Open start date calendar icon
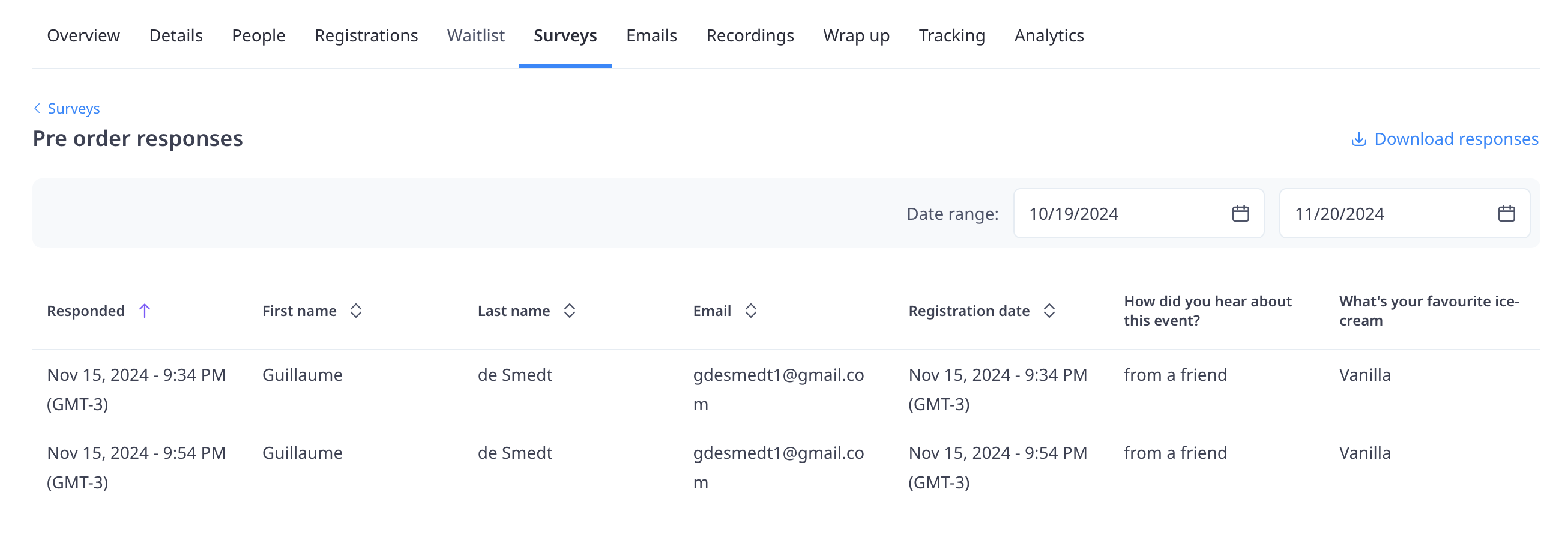Image resolution: width=1568 pixels, height=555 pixels. click(x=1240, y=214)
